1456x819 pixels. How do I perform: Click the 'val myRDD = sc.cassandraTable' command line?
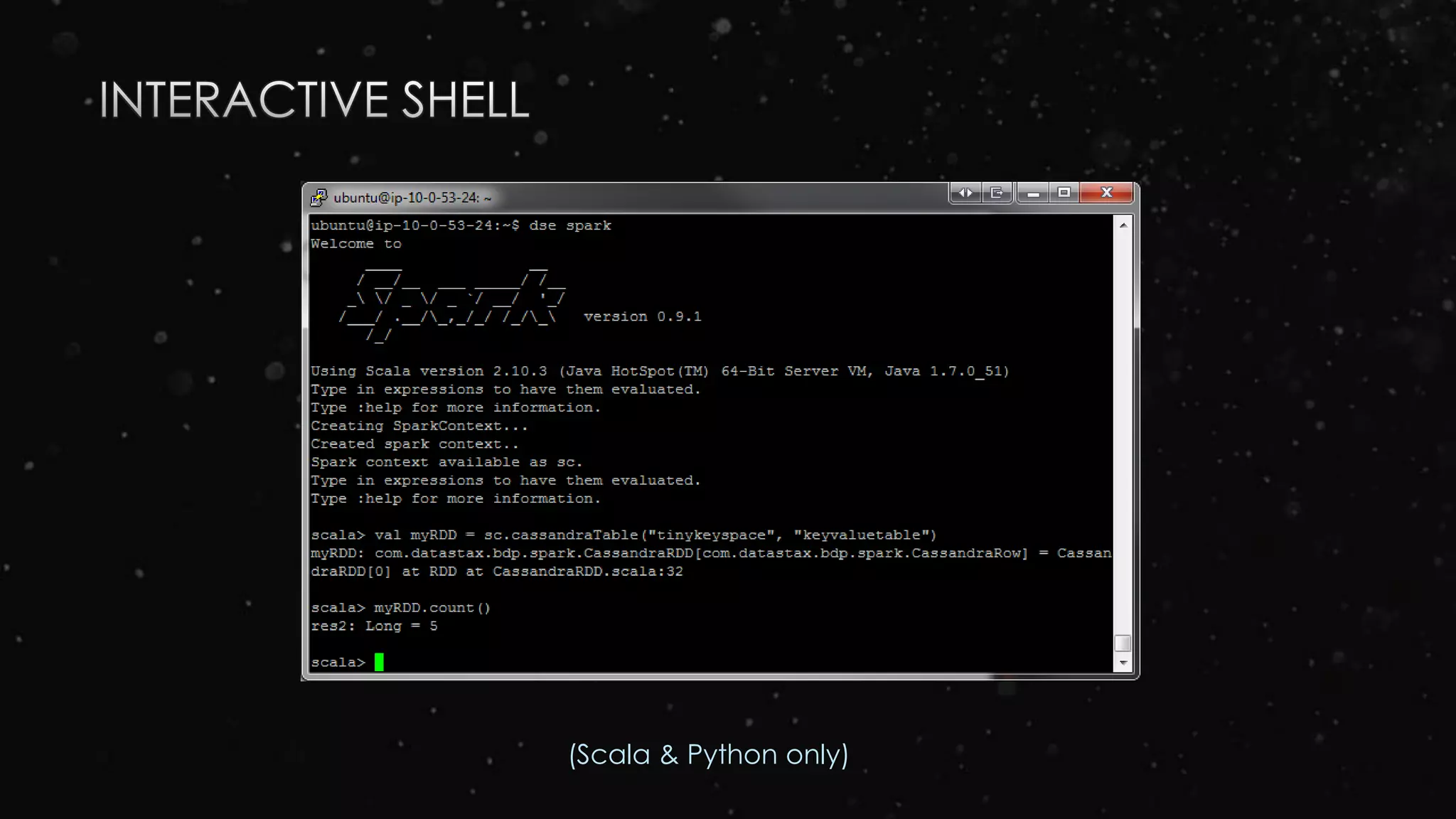point(624,535)
